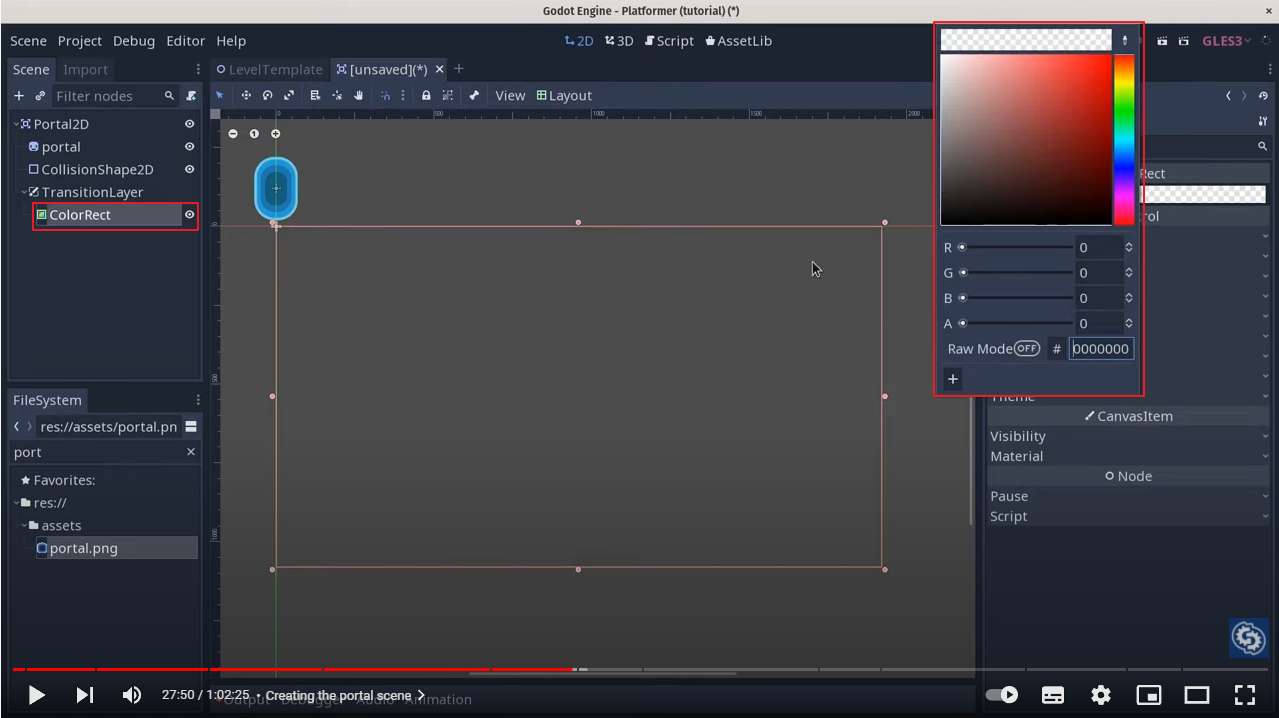Open GLES3 renderer dropdown

[1226, 41]
